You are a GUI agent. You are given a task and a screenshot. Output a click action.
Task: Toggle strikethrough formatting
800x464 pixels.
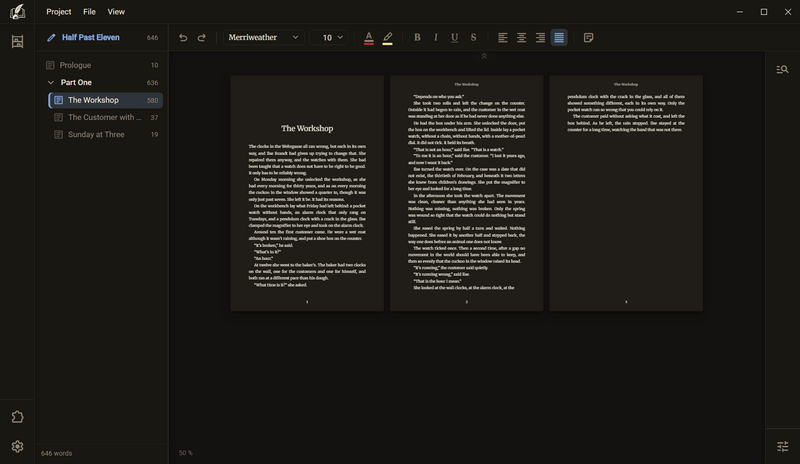473,38
